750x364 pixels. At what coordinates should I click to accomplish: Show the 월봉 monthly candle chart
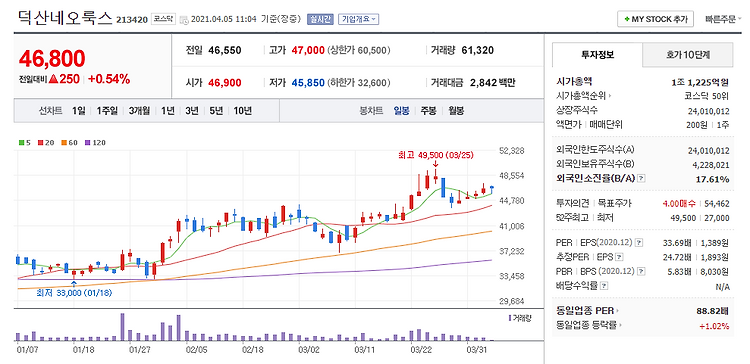(x=456, y=111)
